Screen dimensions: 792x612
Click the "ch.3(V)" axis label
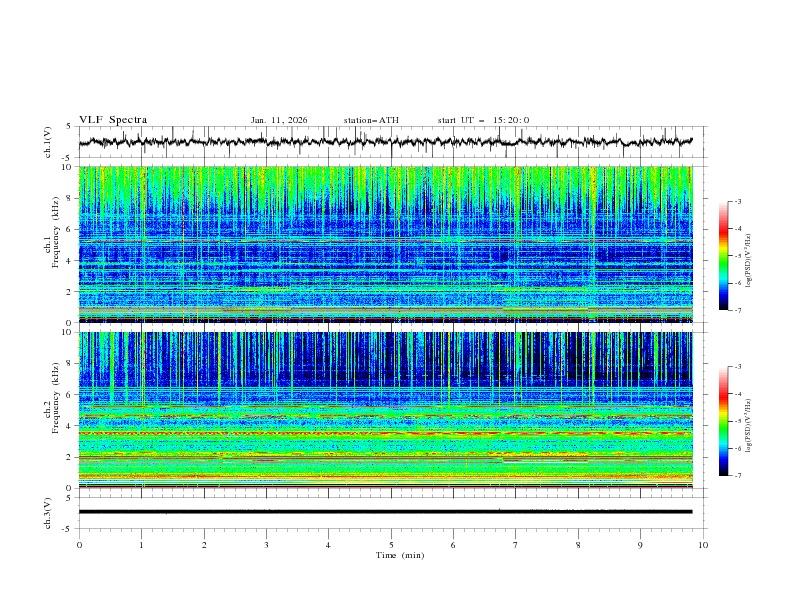pyautogui.click(x=48, y=513)
